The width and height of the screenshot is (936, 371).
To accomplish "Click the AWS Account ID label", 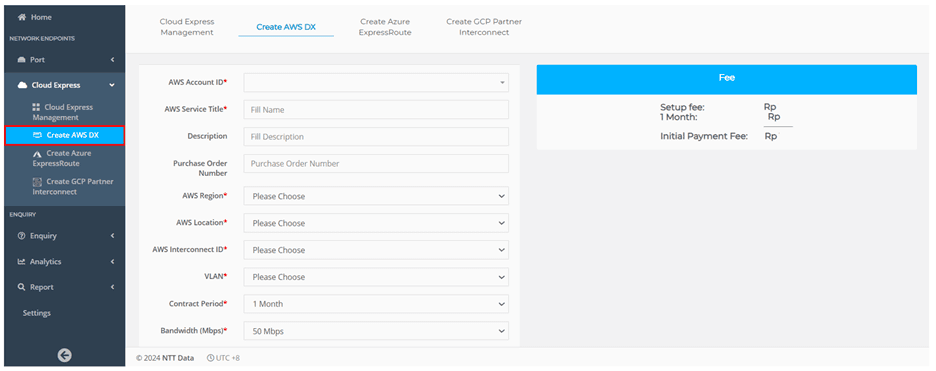I will tap(198, 82).
